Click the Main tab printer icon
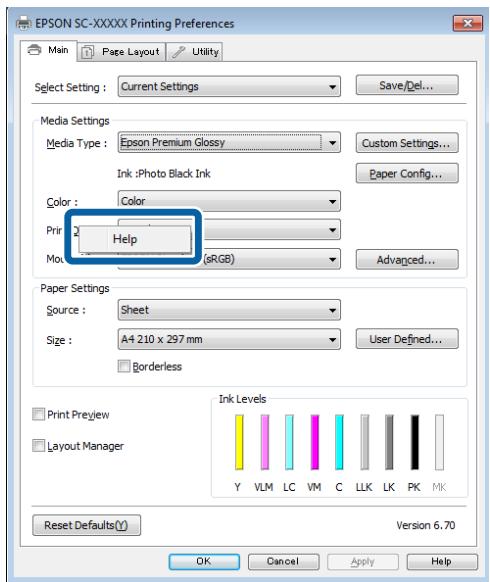 pos(34,49)
